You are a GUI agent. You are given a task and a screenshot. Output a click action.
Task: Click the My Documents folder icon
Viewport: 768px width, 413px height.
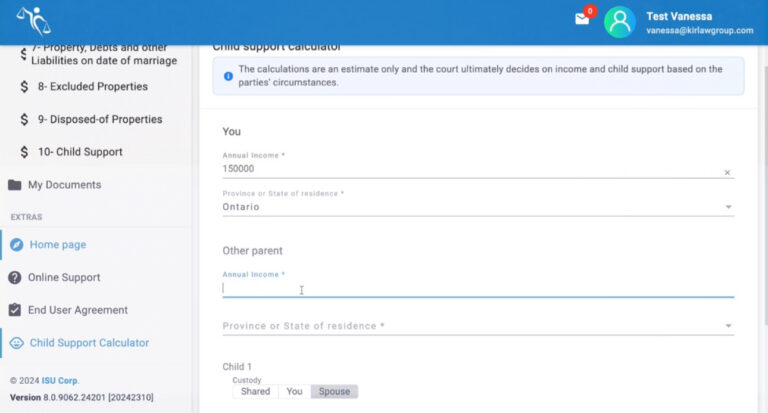click(x=15, y=185)
